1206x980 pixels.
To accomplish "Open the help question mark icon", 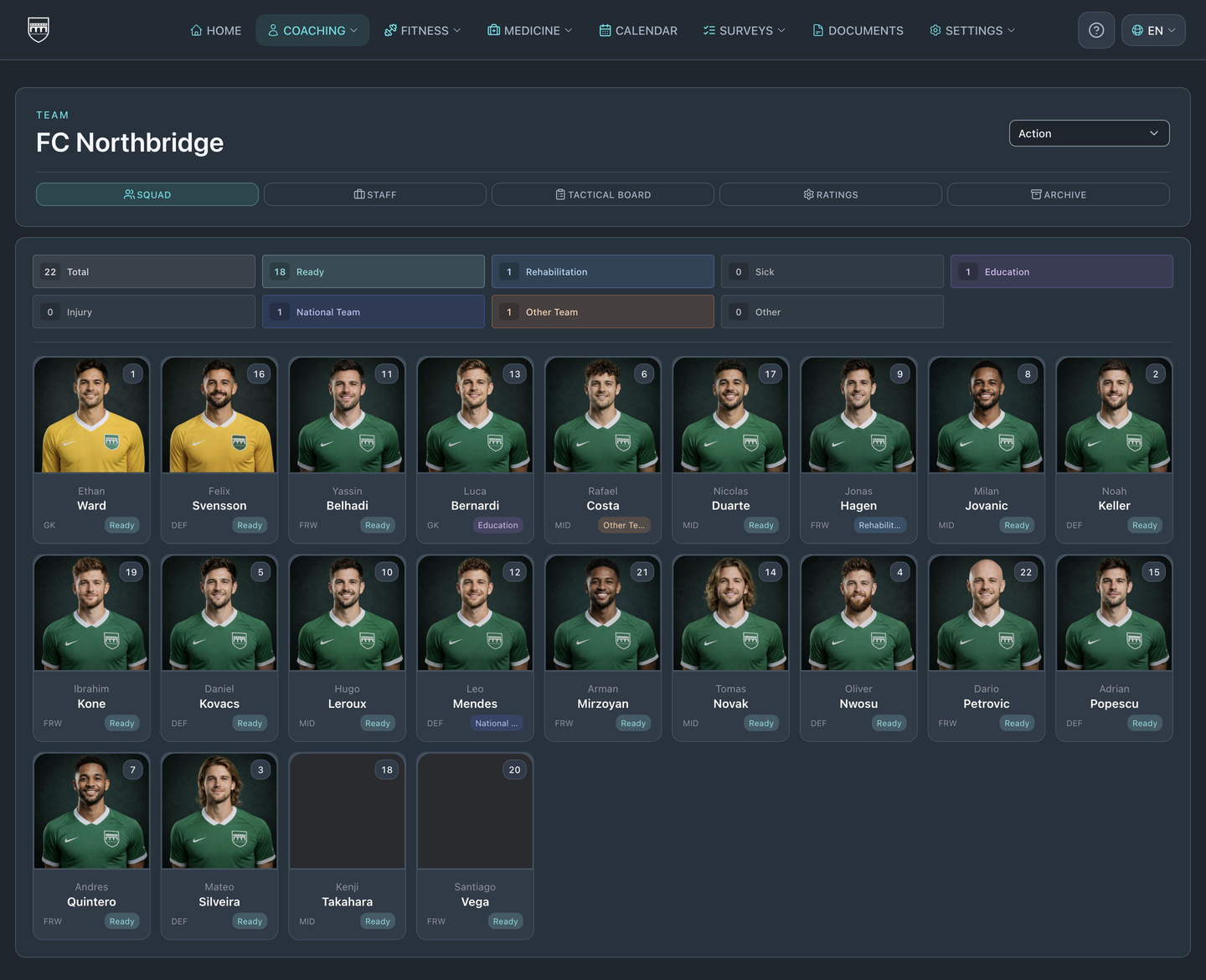I will coord(1096,30).
